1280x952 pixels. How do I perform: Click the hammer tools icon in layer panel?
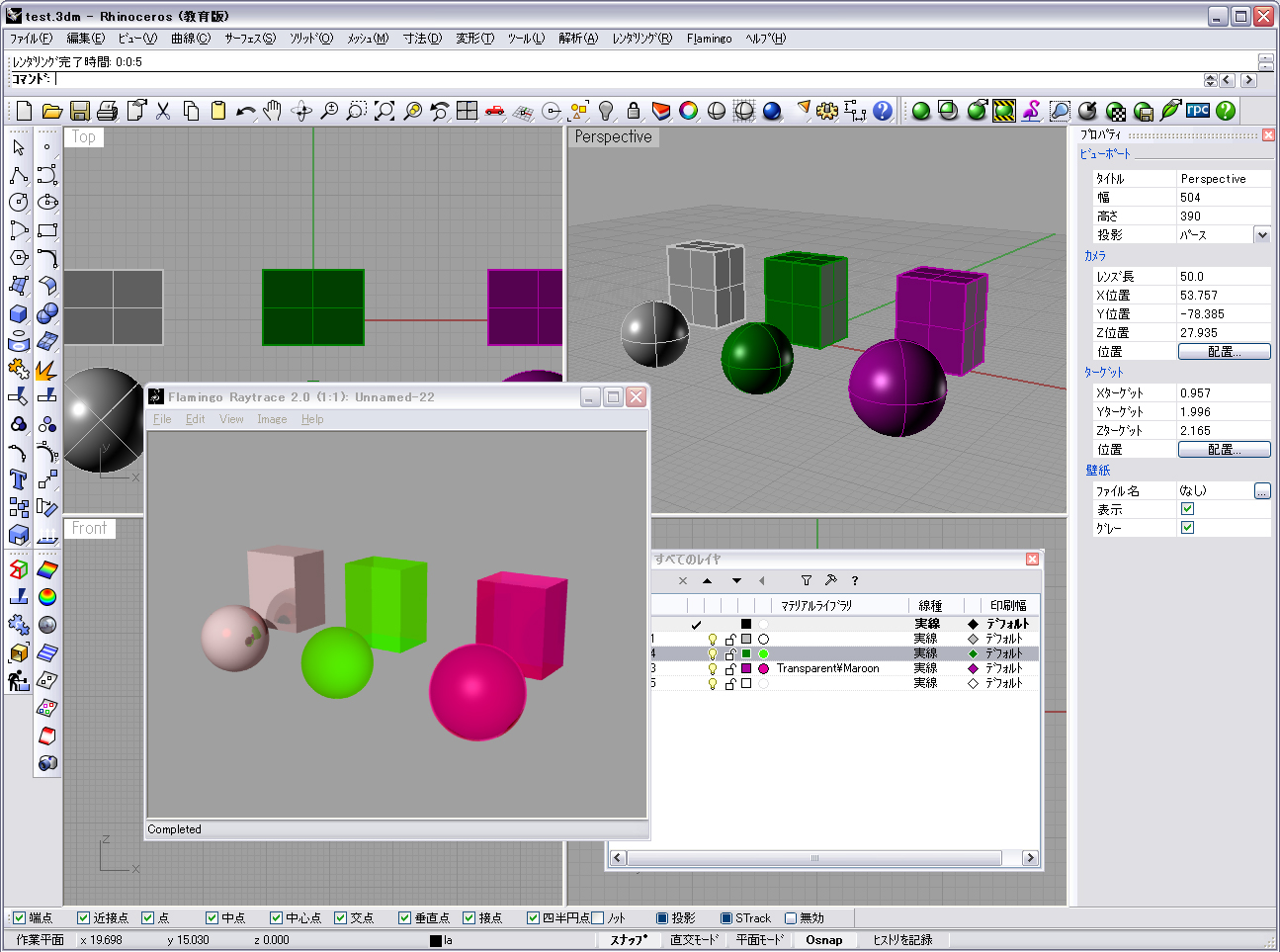[830, 581]
